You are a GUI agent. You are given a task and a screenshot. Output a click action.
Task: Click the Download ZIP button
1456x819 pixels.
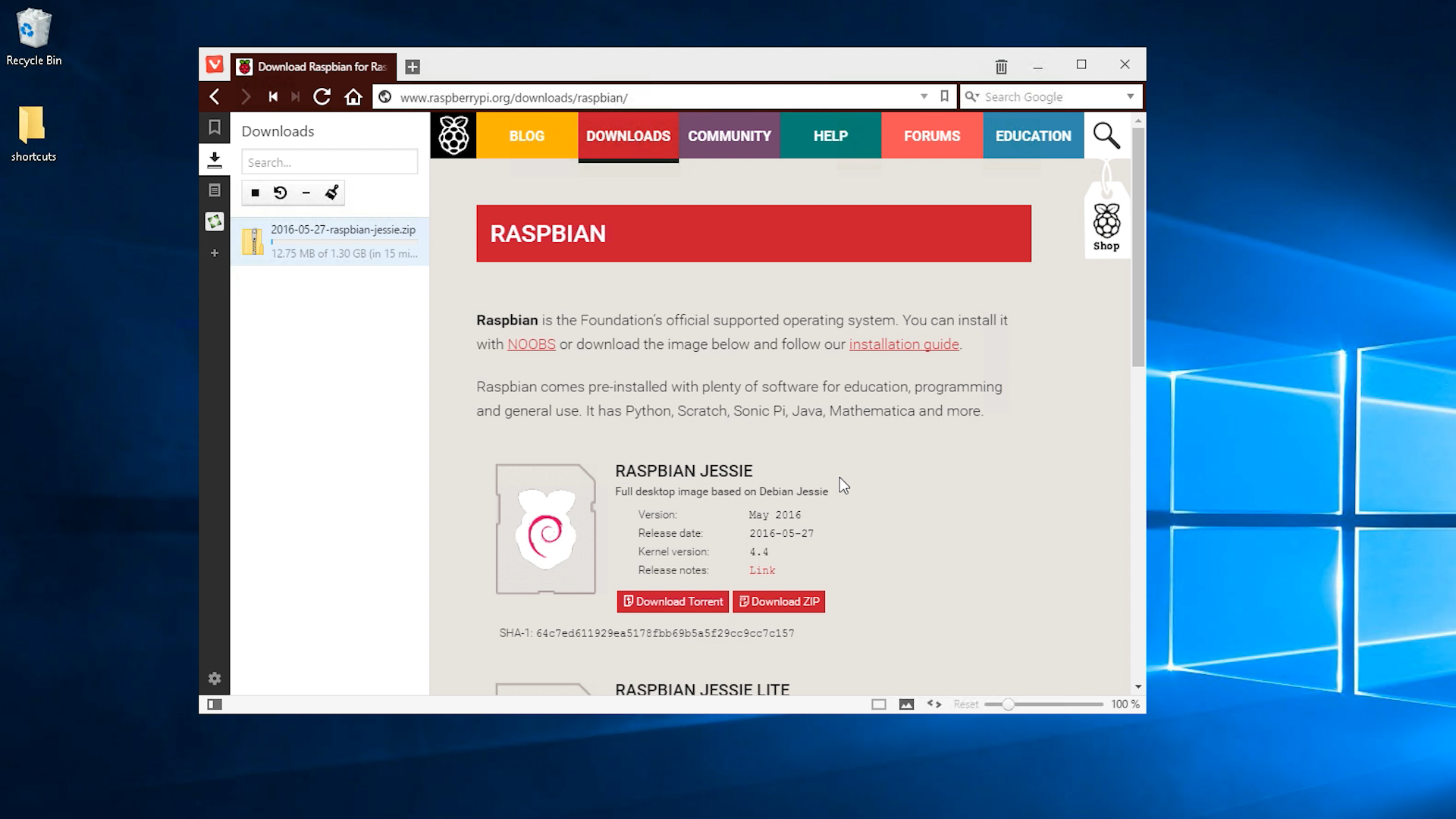[779, 601]
